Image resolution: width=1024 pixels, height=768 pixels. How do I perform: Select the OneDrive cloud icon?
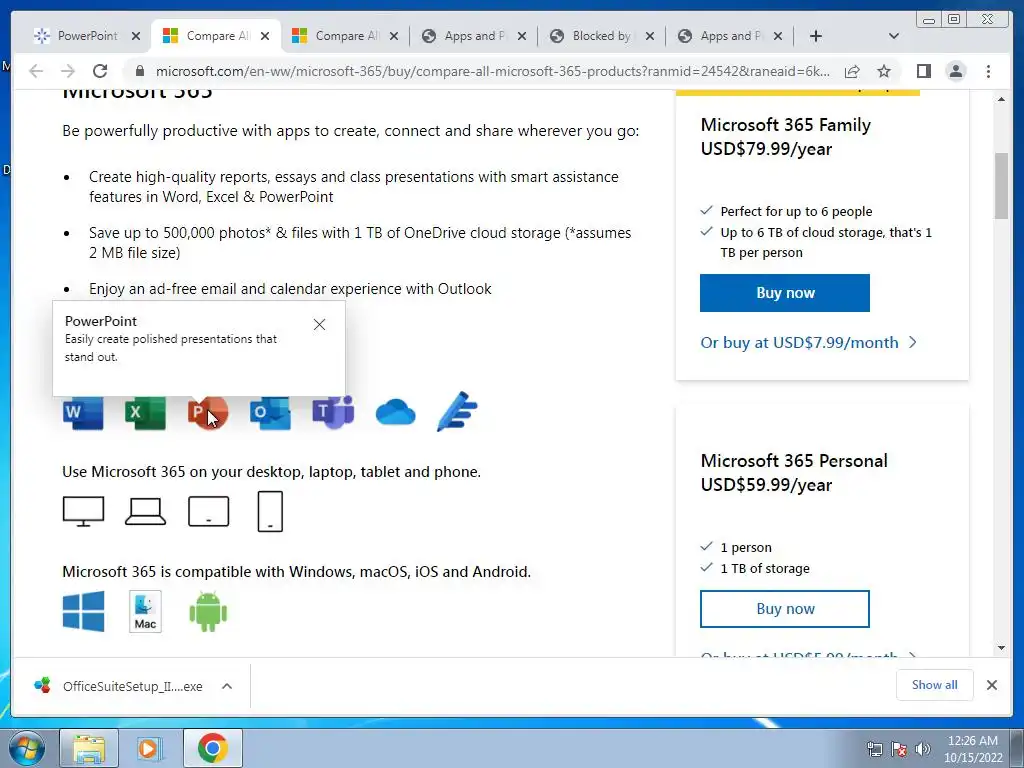point(396,413)
